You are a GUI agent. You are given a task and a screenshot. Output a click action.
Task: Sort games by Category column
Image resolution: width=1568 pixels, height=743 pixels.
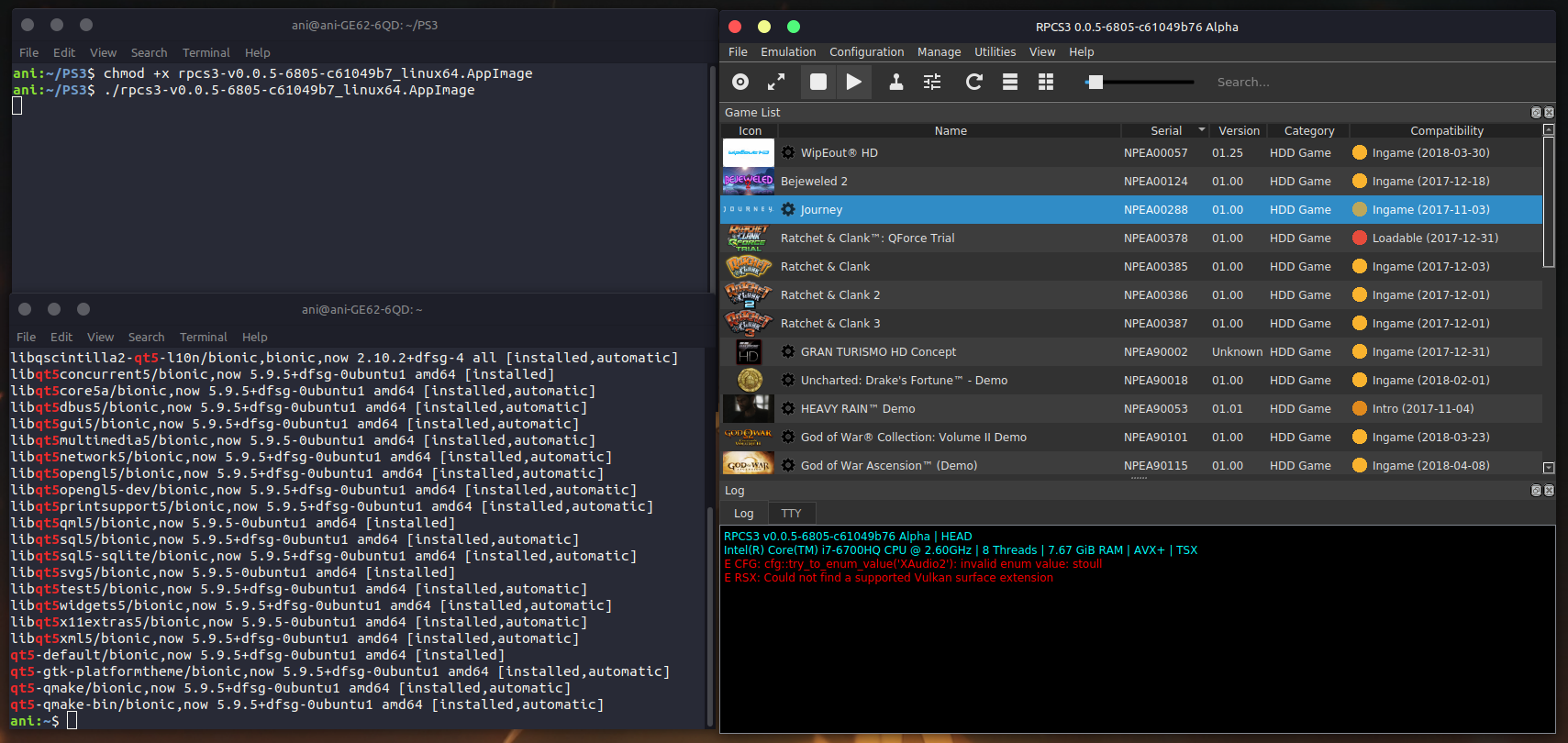pos(1309,131)
